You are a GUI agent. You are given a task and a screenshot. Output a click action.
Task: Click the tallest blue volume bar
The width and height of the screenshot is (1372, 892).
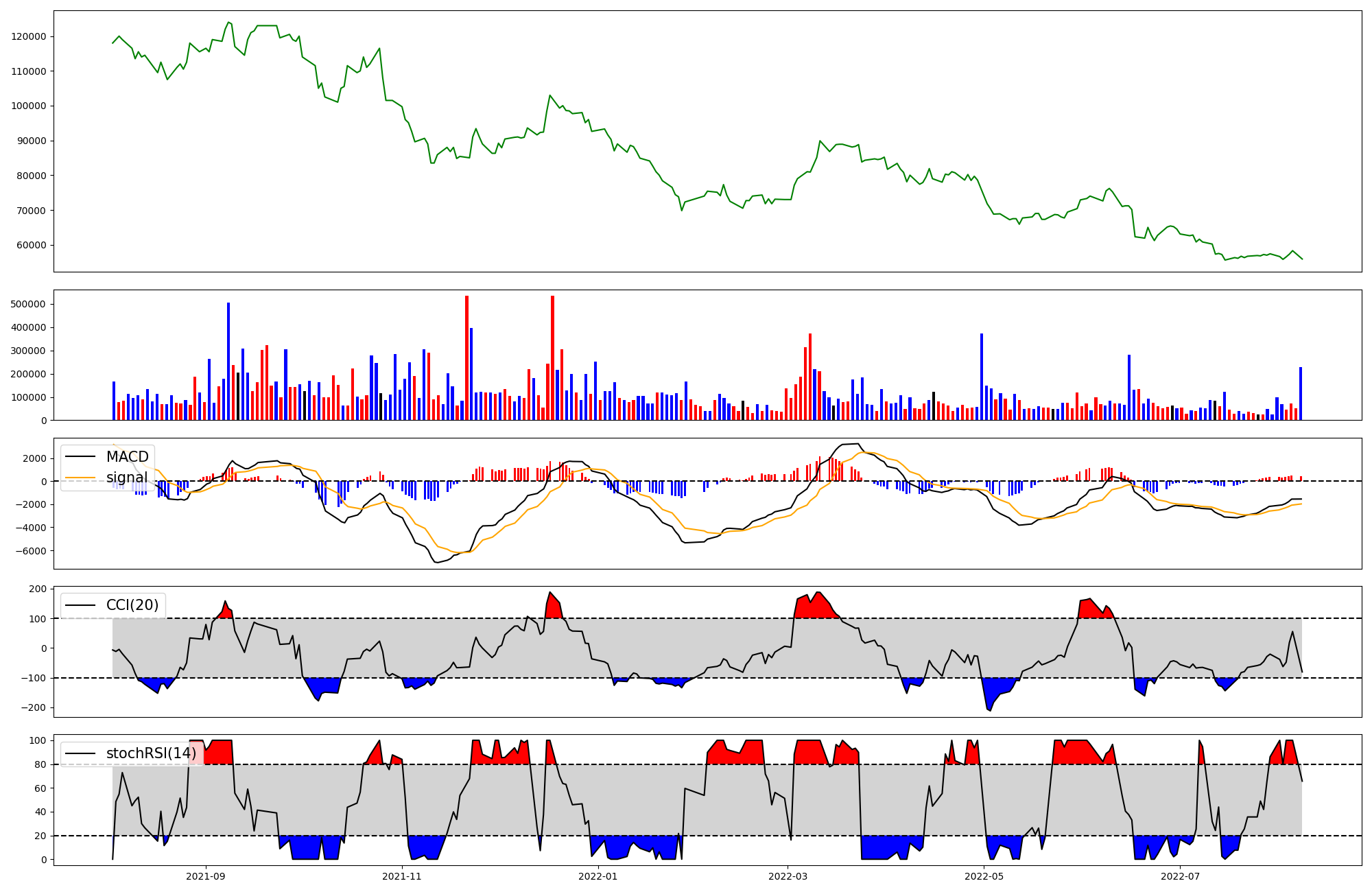(228, 364)
